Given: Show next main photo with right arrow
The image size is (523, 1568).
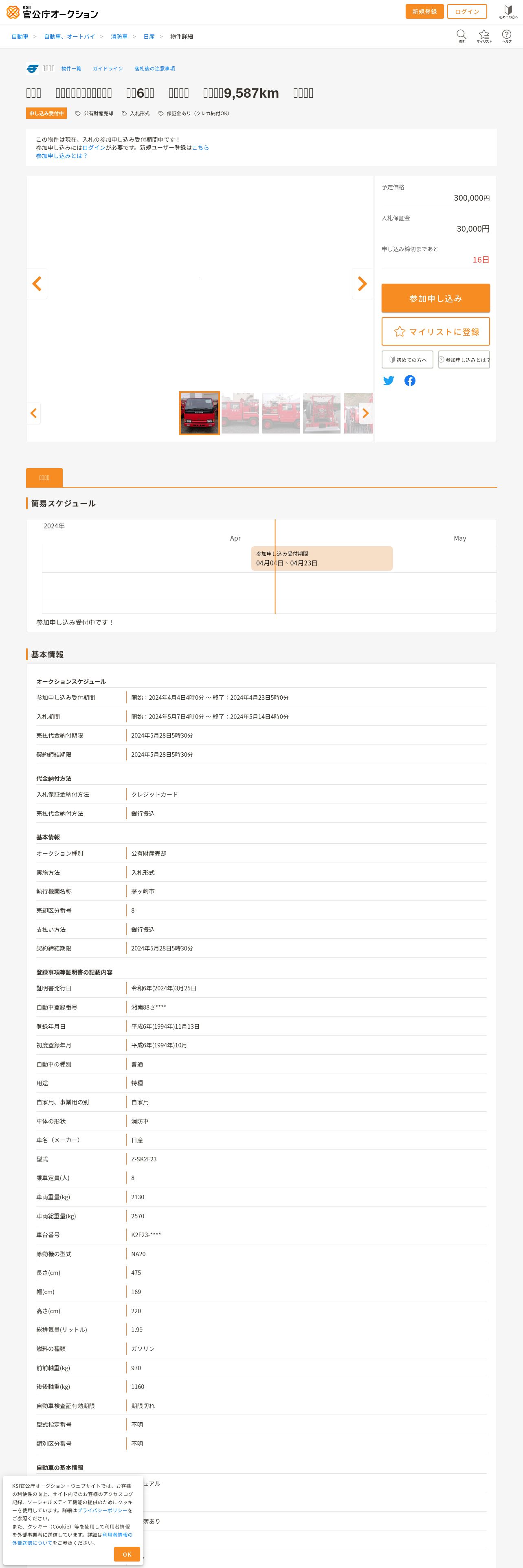Looking at the screenshot, I should click(x=362, y=284).
